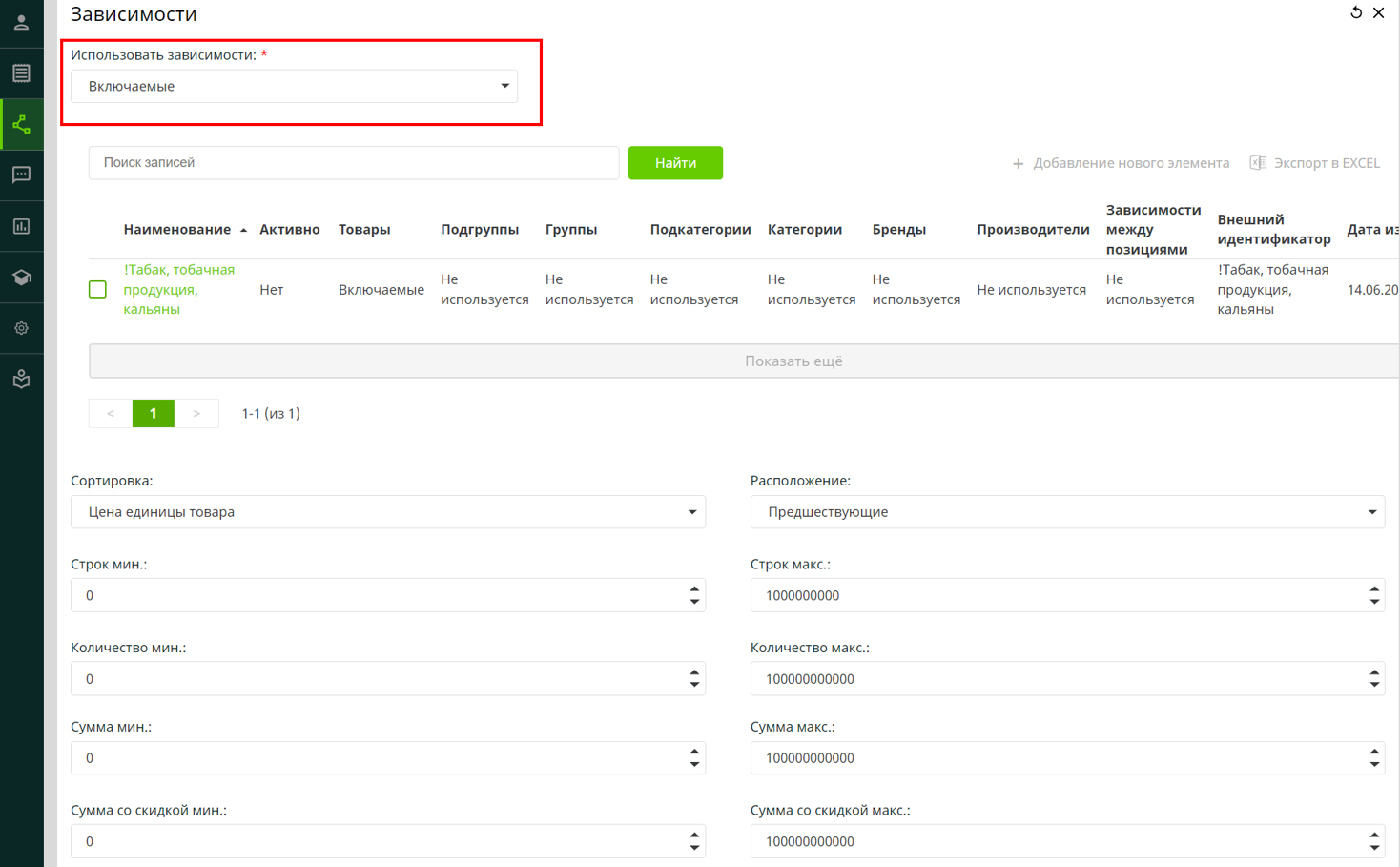Image resolution: width=1400 pixels, height=867 pixels.
Task: Open the Сортировка dropdown
Action: (387, 512)
